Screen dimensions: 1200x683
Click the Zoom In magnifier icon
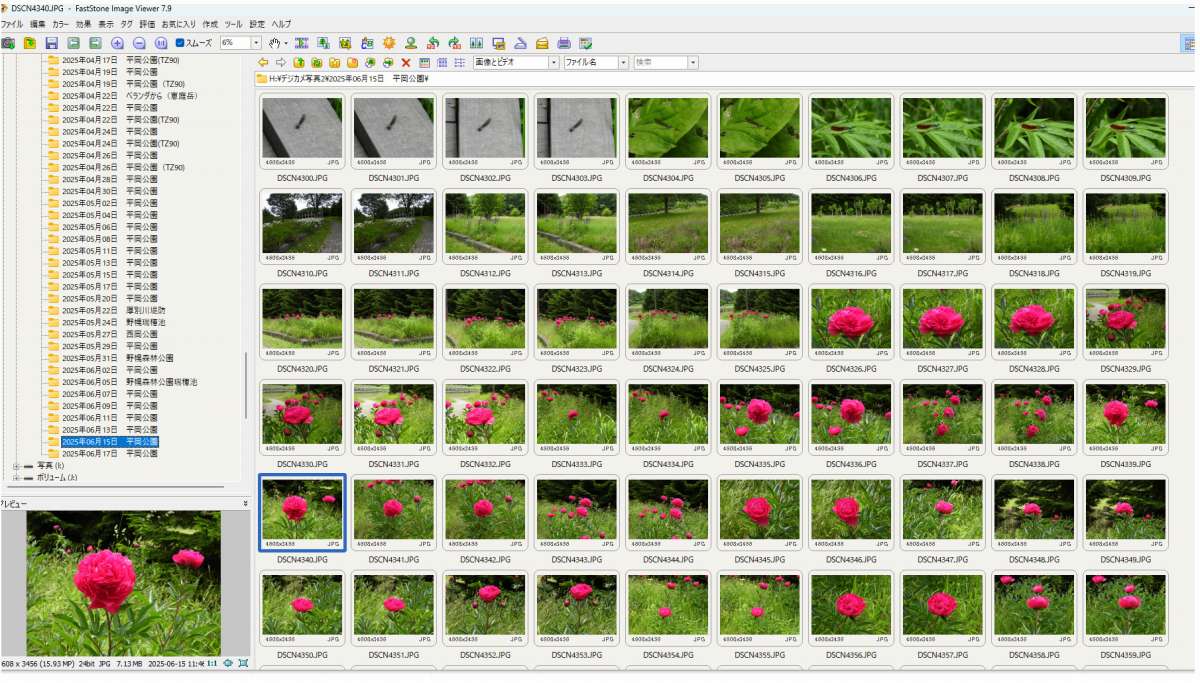(x=117, y=43)
